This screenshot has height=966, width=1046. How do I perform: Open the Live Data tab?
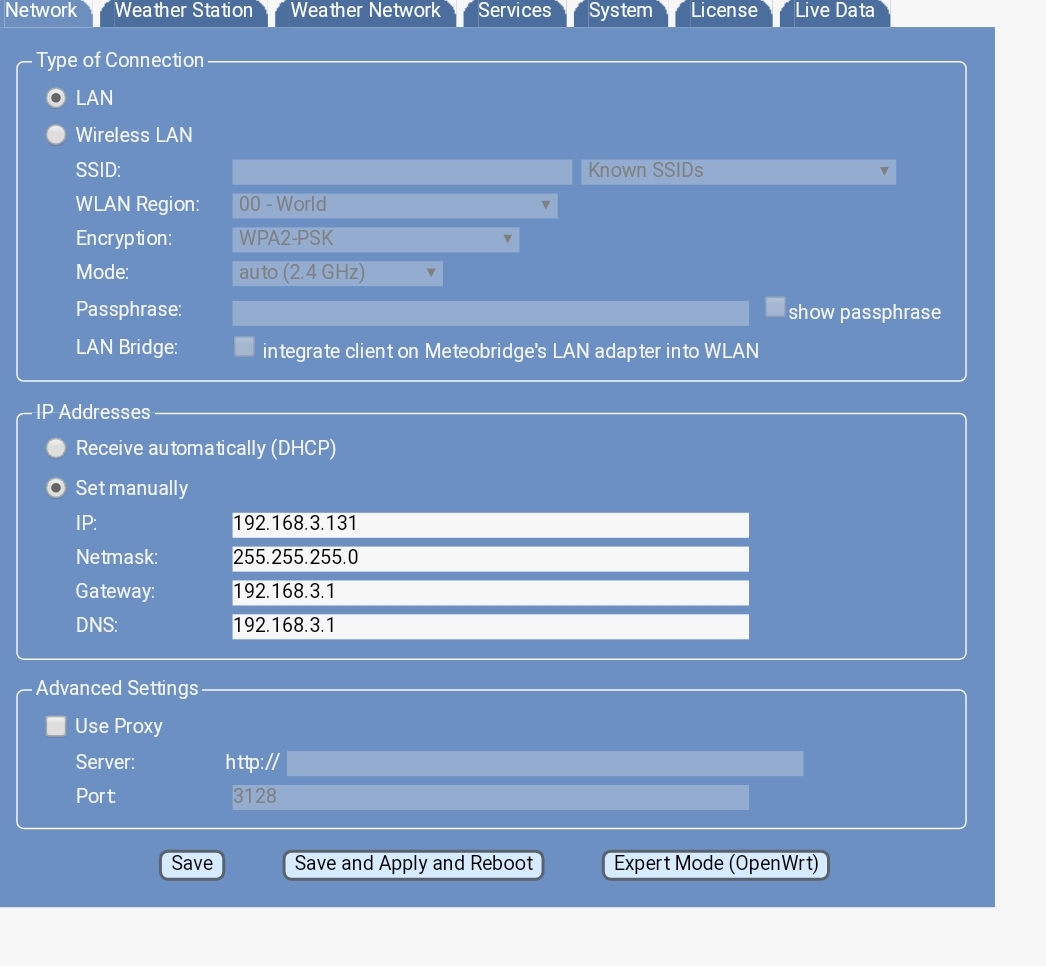[x=834, y=11]
